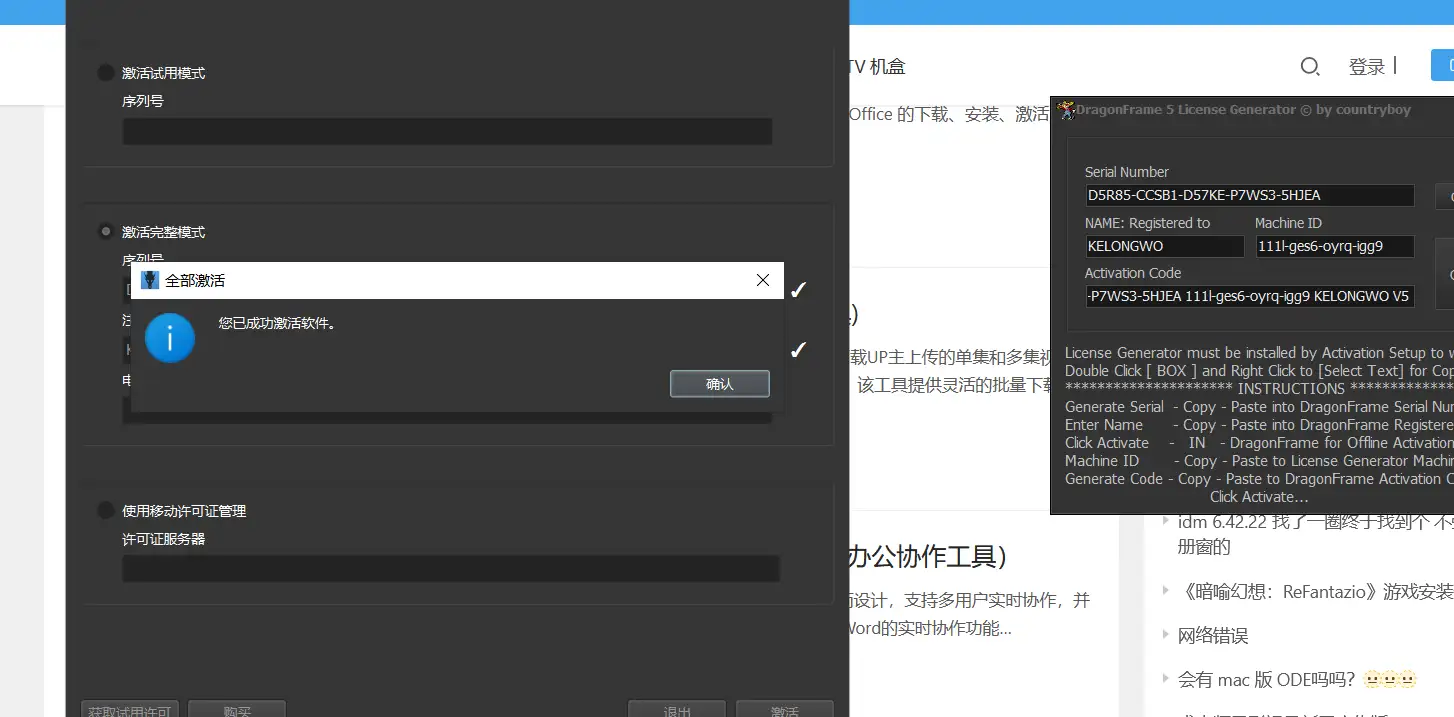The height and width of the screenshot is (717, 1454).
Task: Click the checkmark beside the serial number field
Action: (798, 290)
